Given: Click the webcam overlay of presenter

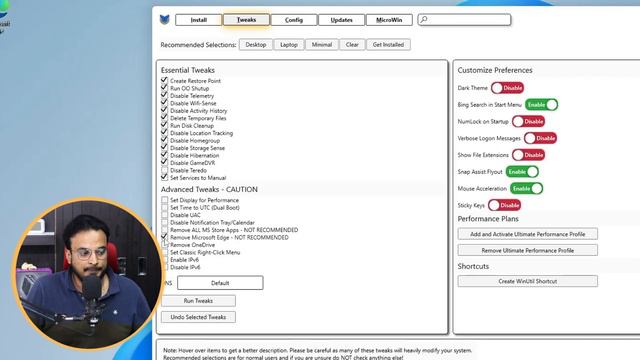Looking at the screenshot, I should point(88,274).
